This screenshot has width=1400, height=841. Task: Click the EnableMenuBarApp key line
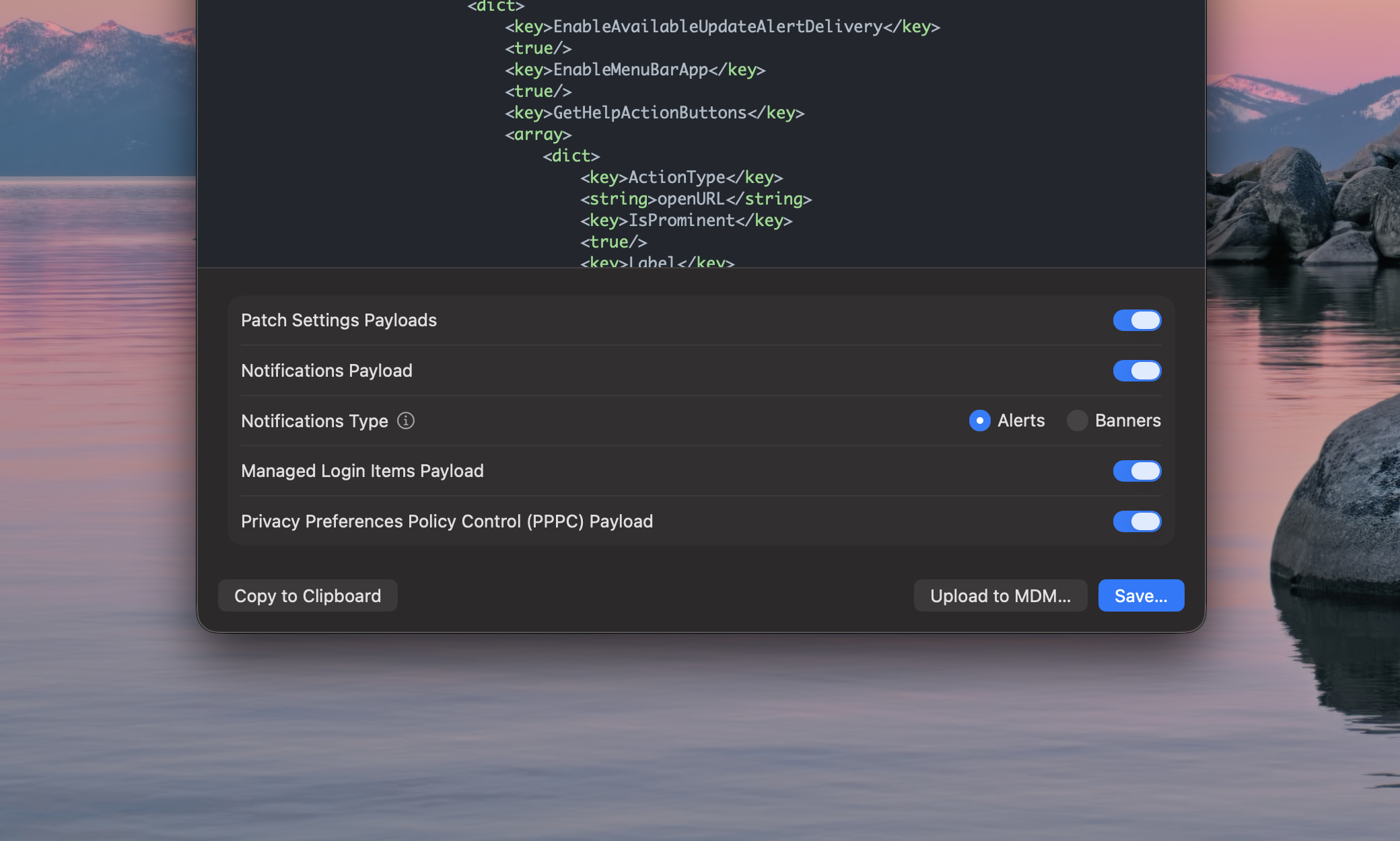[635, 69]
